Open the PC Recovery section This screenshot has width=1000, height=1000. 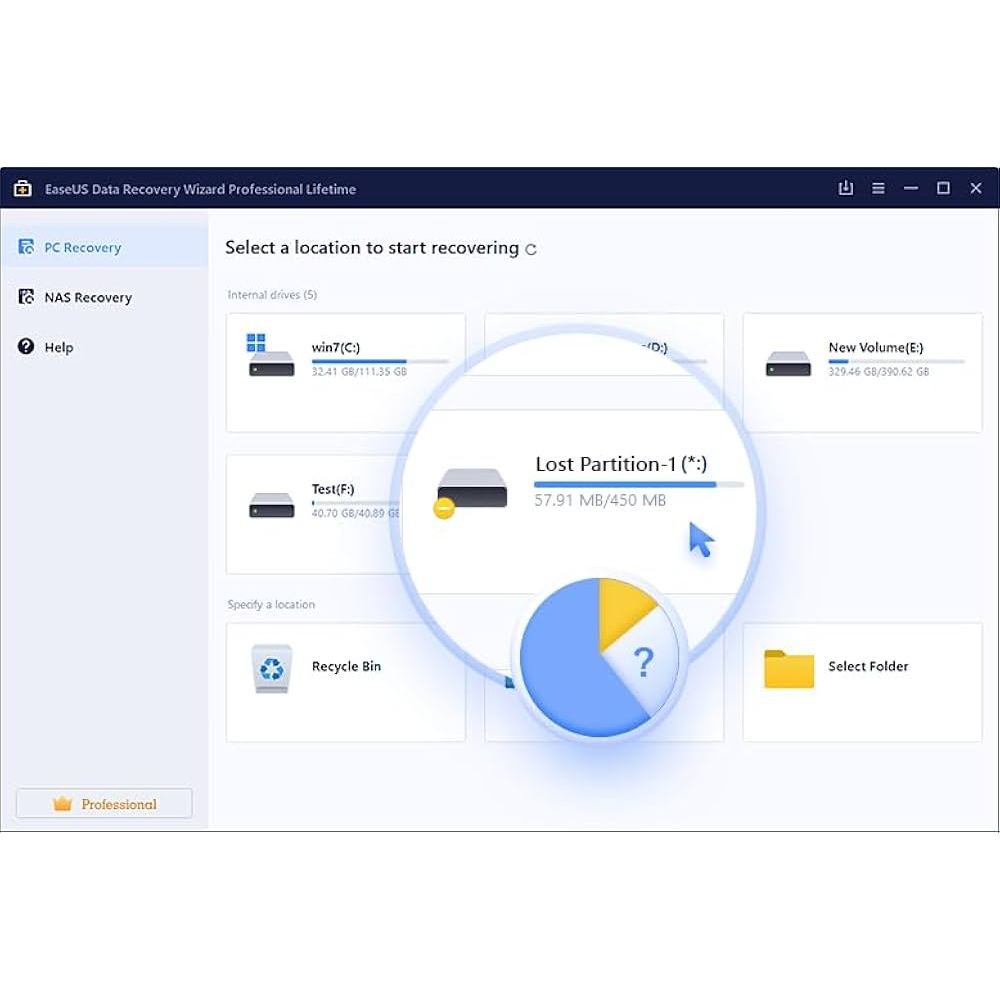pos(104,247)
